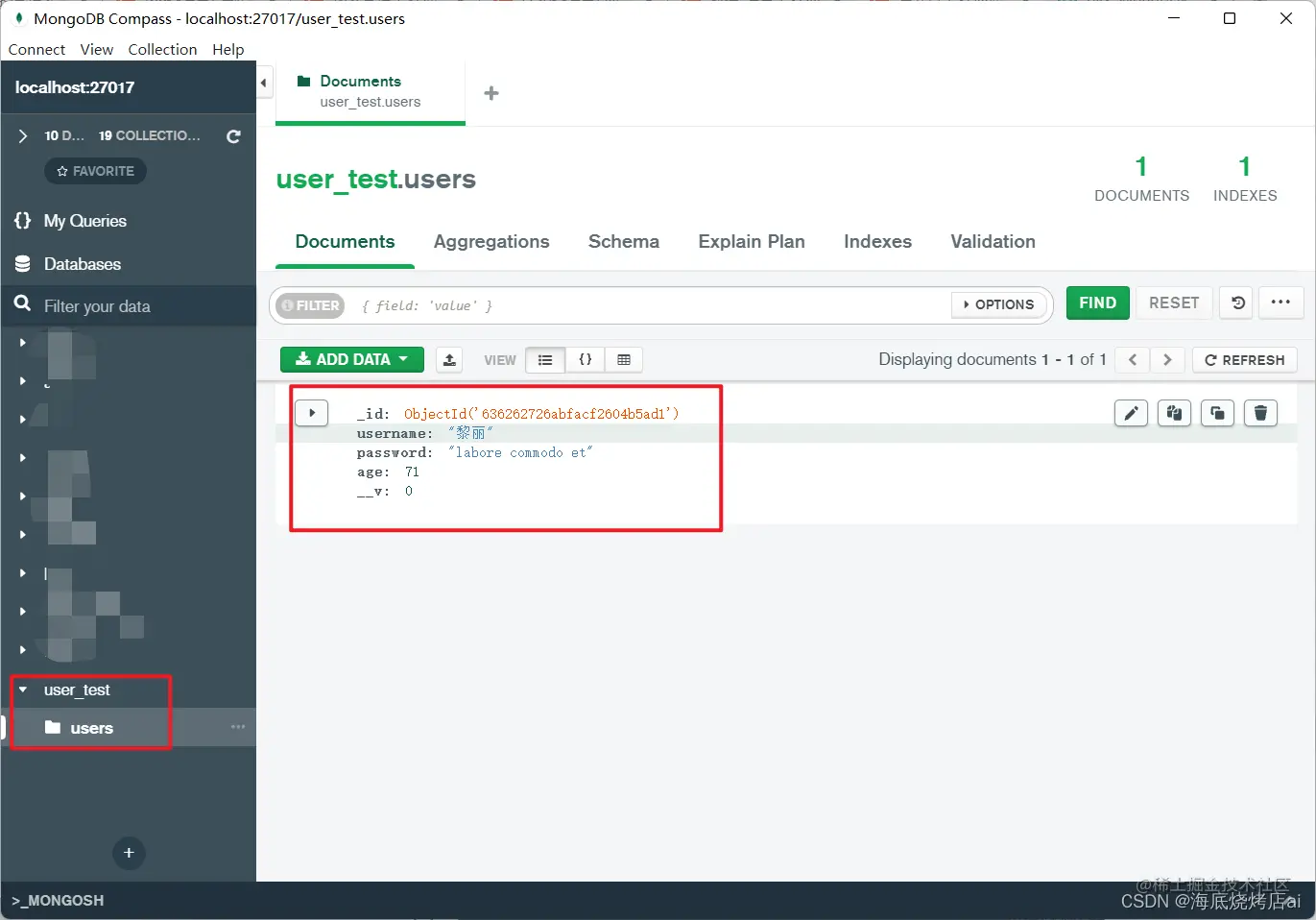Switch document view to JSON mode
The height and width of the screenshot is (920, 1316).
[586, 359]
